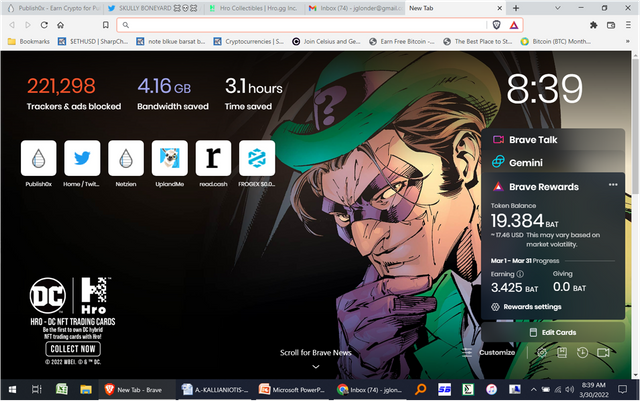
Task: Open Join Celsius and Ge... bookmark
Action: coord(327,41)
